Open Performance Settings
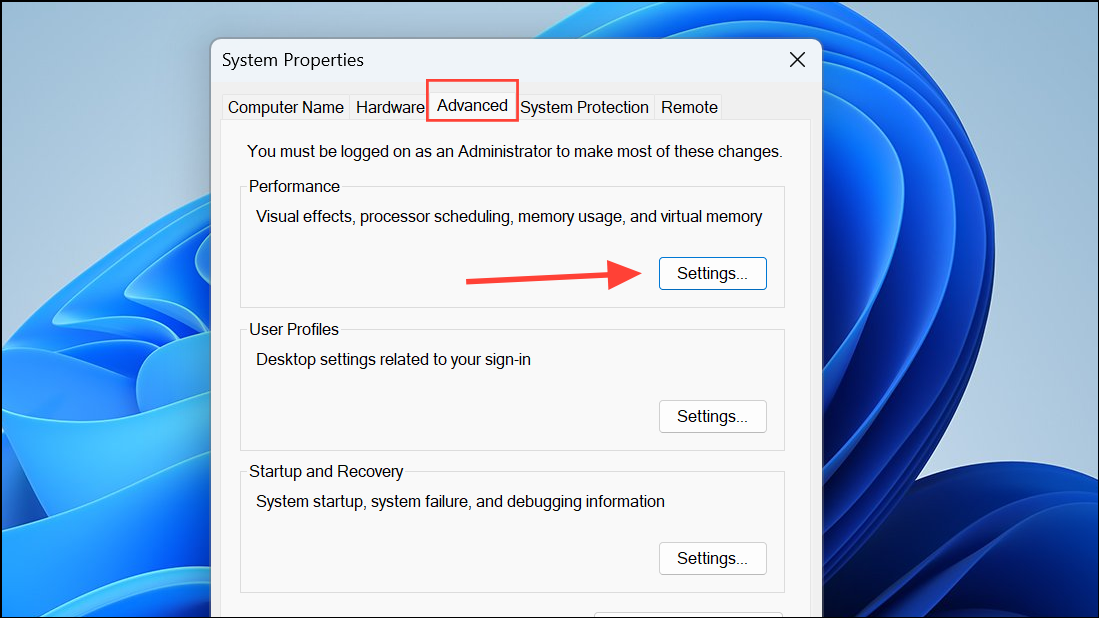Image resolution: width=1099 pixels, height=618 pixels. tap(712, 273)
